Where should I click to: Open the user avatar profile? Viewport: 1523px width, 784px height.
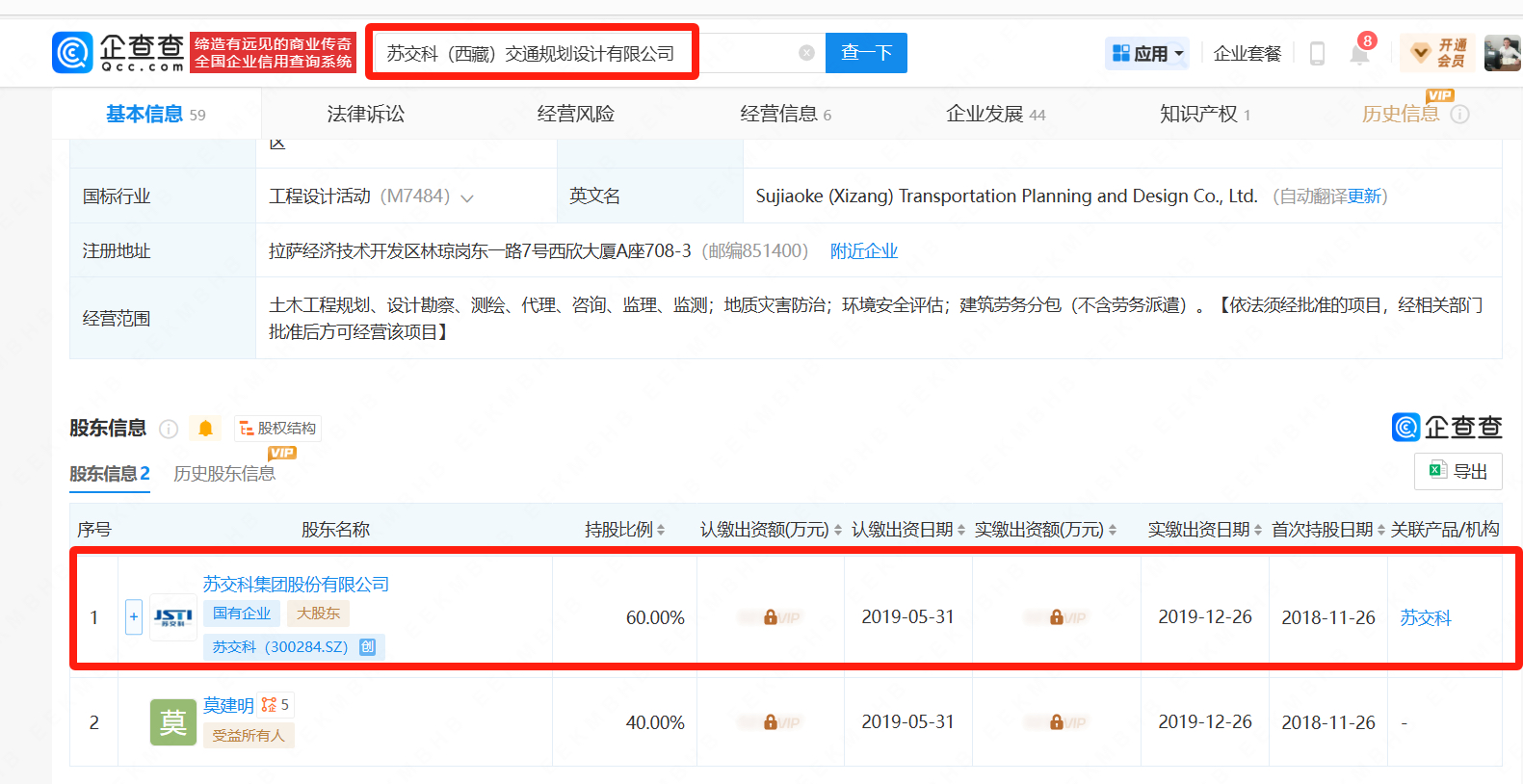tap(1502, 53)
